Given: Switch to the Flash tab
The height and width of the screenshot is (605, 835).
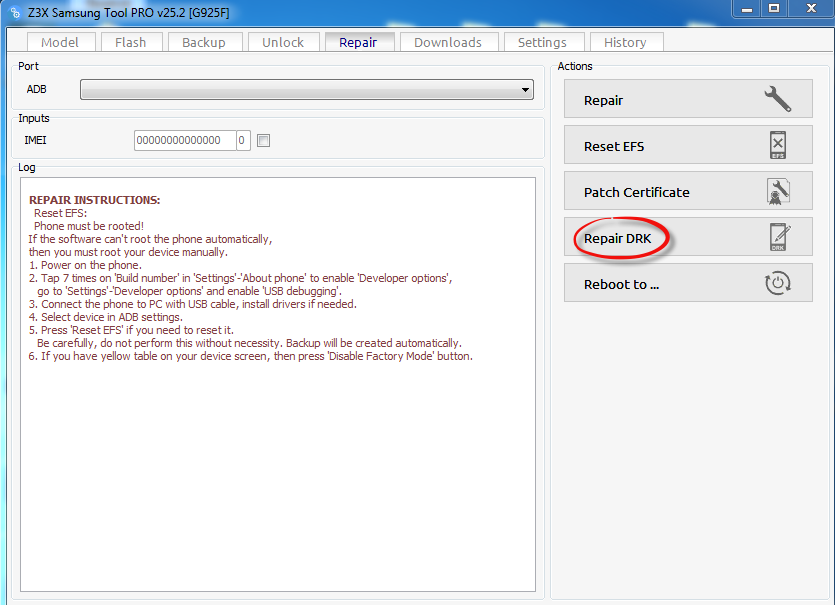Looking at the screenshot, I should point(130,42).
